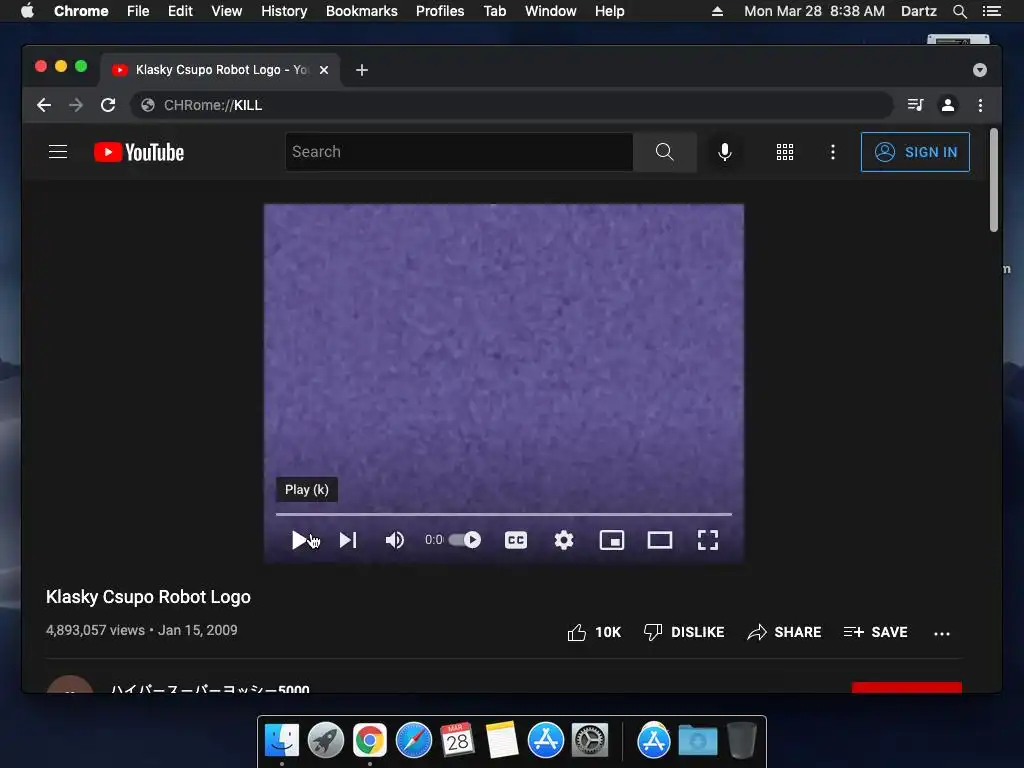1024x768 pixels.
Task: Click the magnifier search button
Action: click(665, 152)
